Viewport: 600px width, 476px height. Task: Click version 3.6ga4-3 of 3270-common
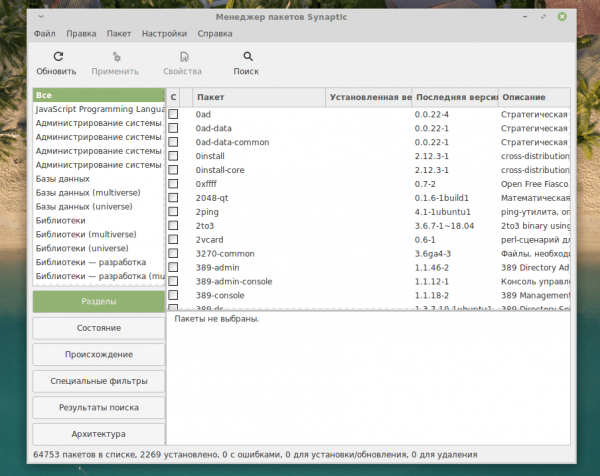(433, 254)
